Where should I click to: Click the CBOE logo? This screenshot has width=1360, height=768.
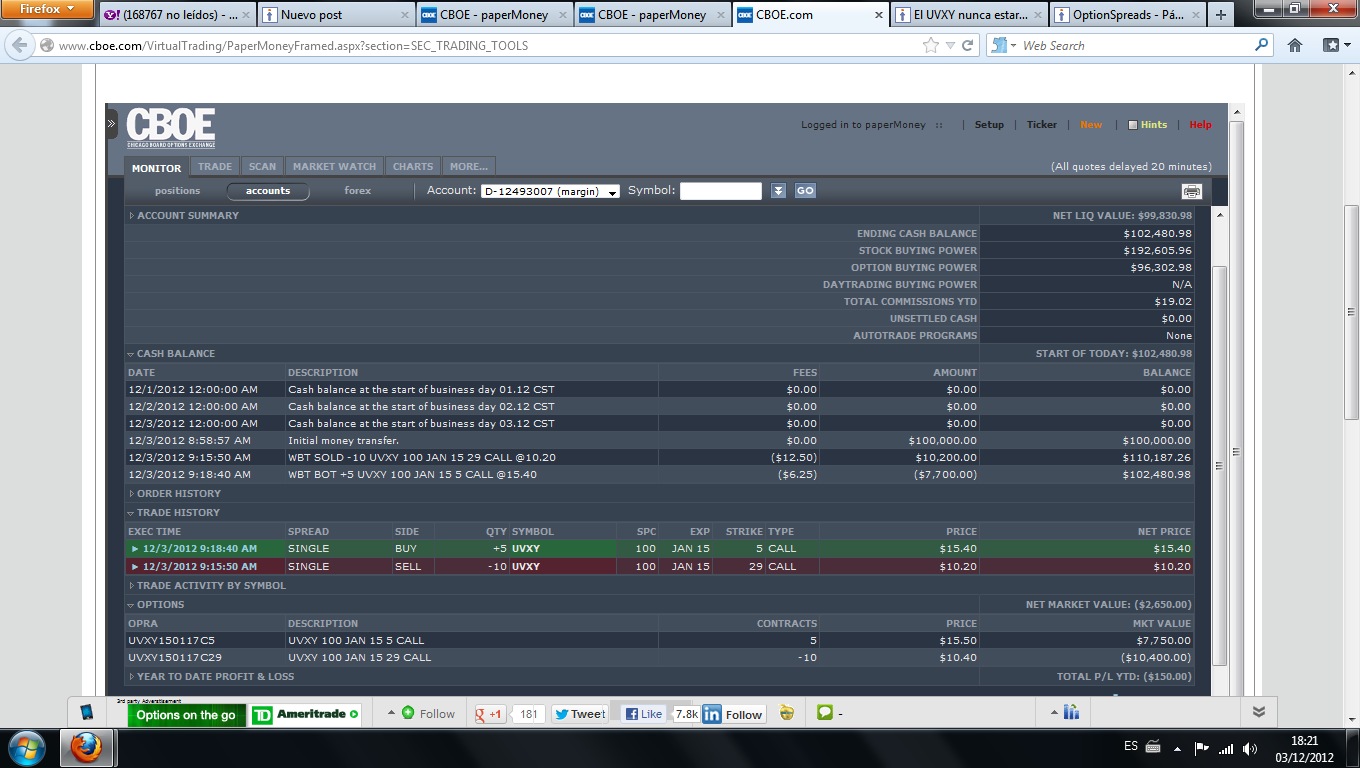[x=171, y=129]
